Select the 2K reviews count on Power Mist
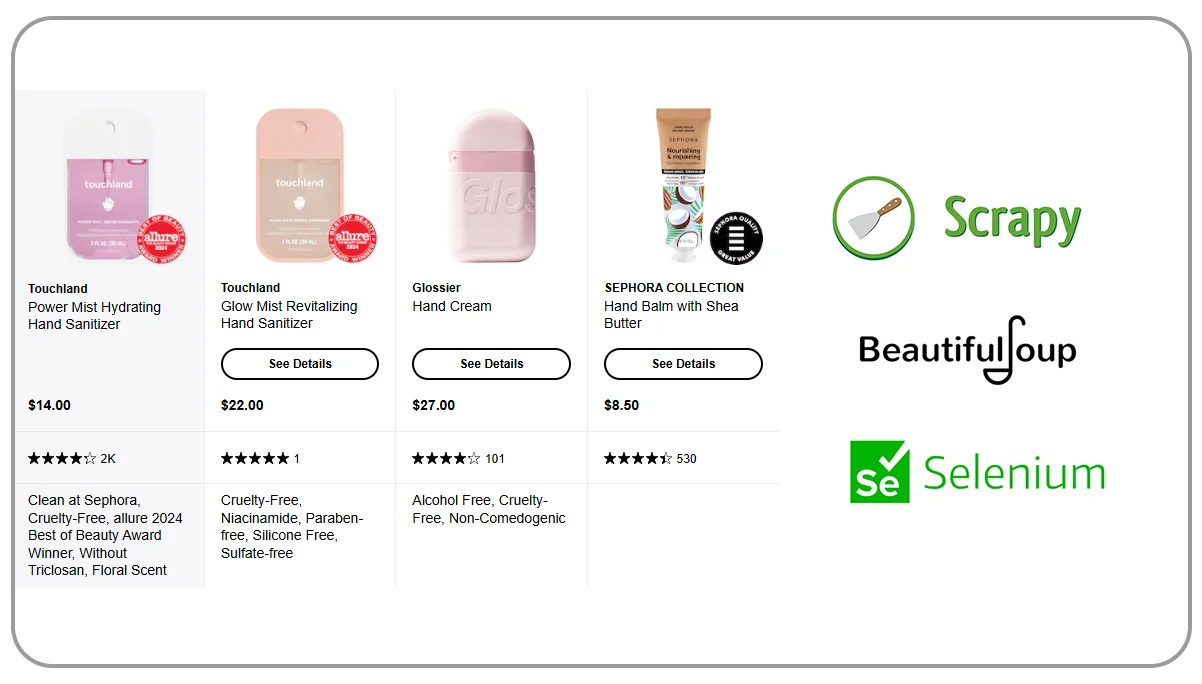1202x684 pixels. coord(108,458)
